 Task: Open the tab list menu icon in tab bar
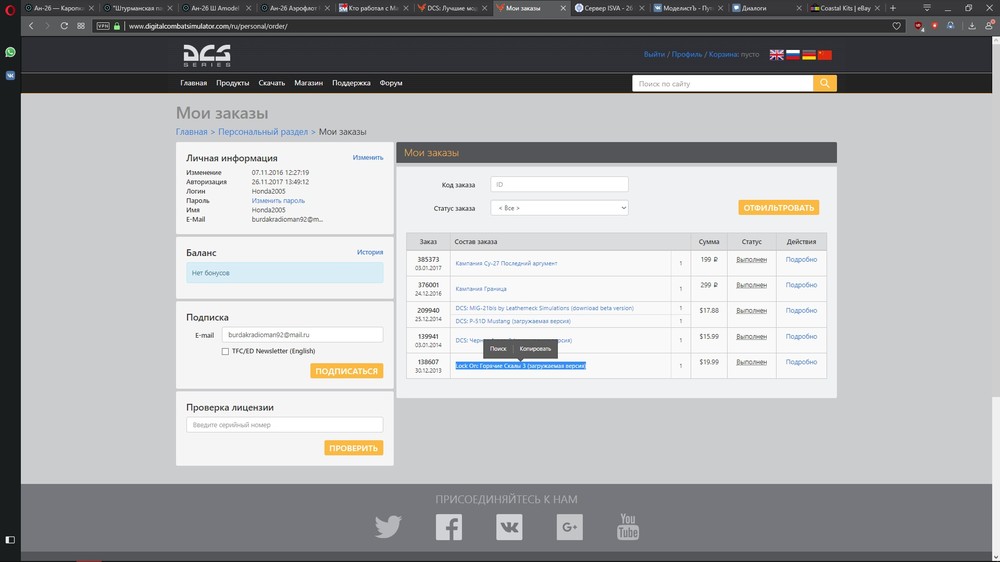927,8
